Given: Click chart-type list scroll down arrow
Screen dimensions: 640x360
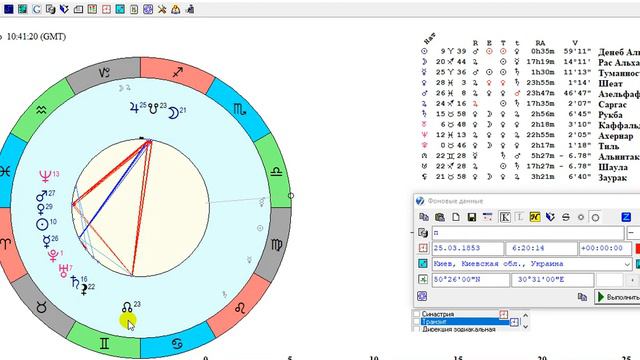Looking at the screenshot, I should coord(525,326).
